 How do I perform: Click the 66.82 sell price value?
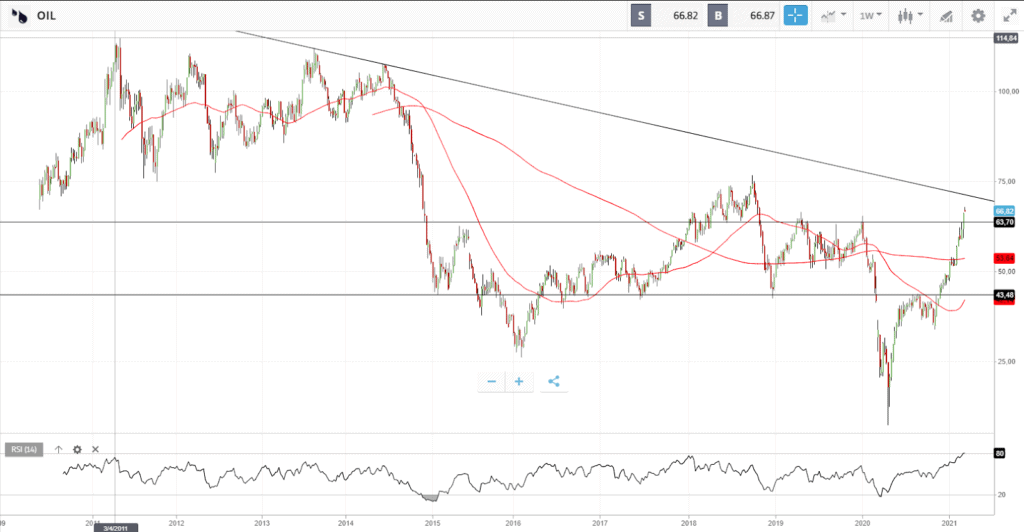[x=685, y=16]
